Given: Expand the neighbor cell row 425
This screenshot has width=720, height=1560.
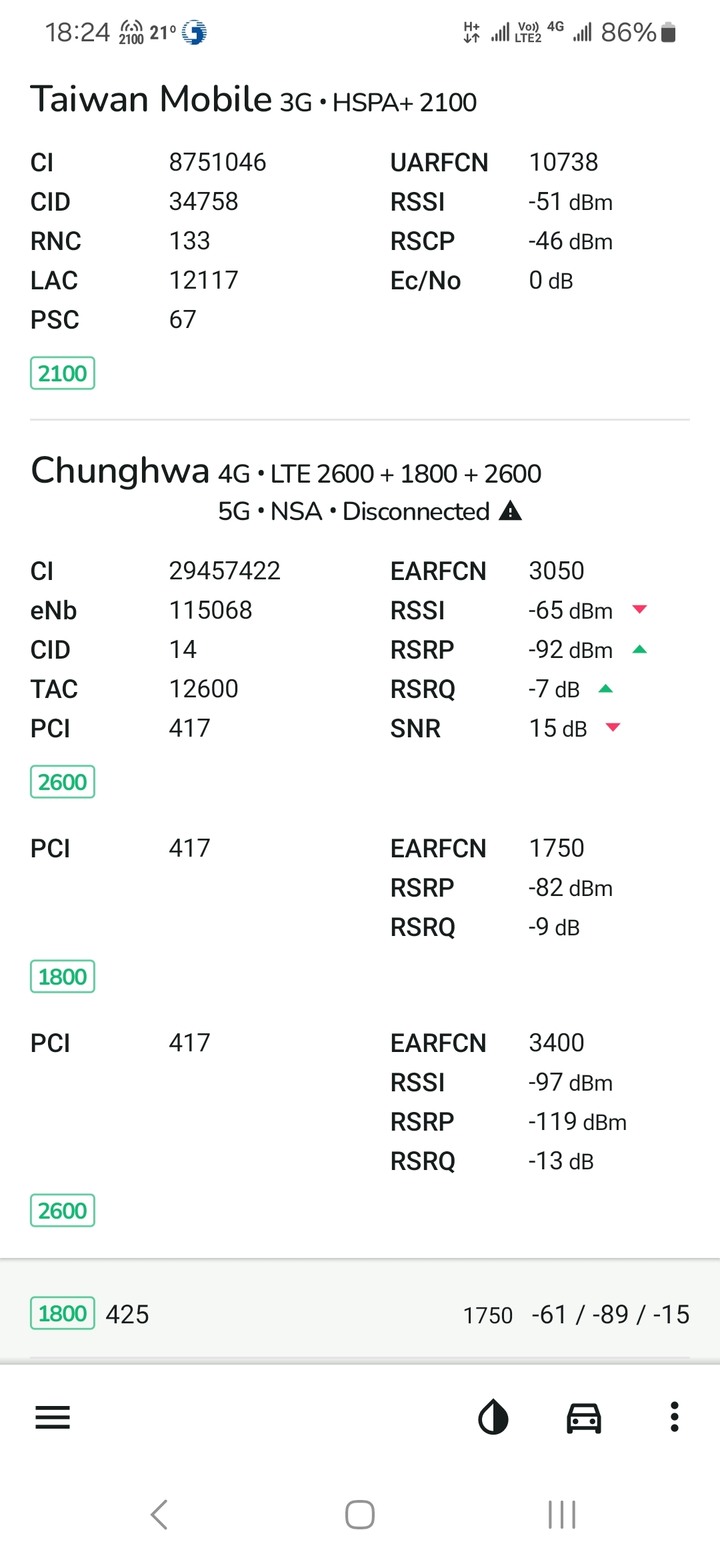Looking at the screenshot, I should click(360, 1313).
